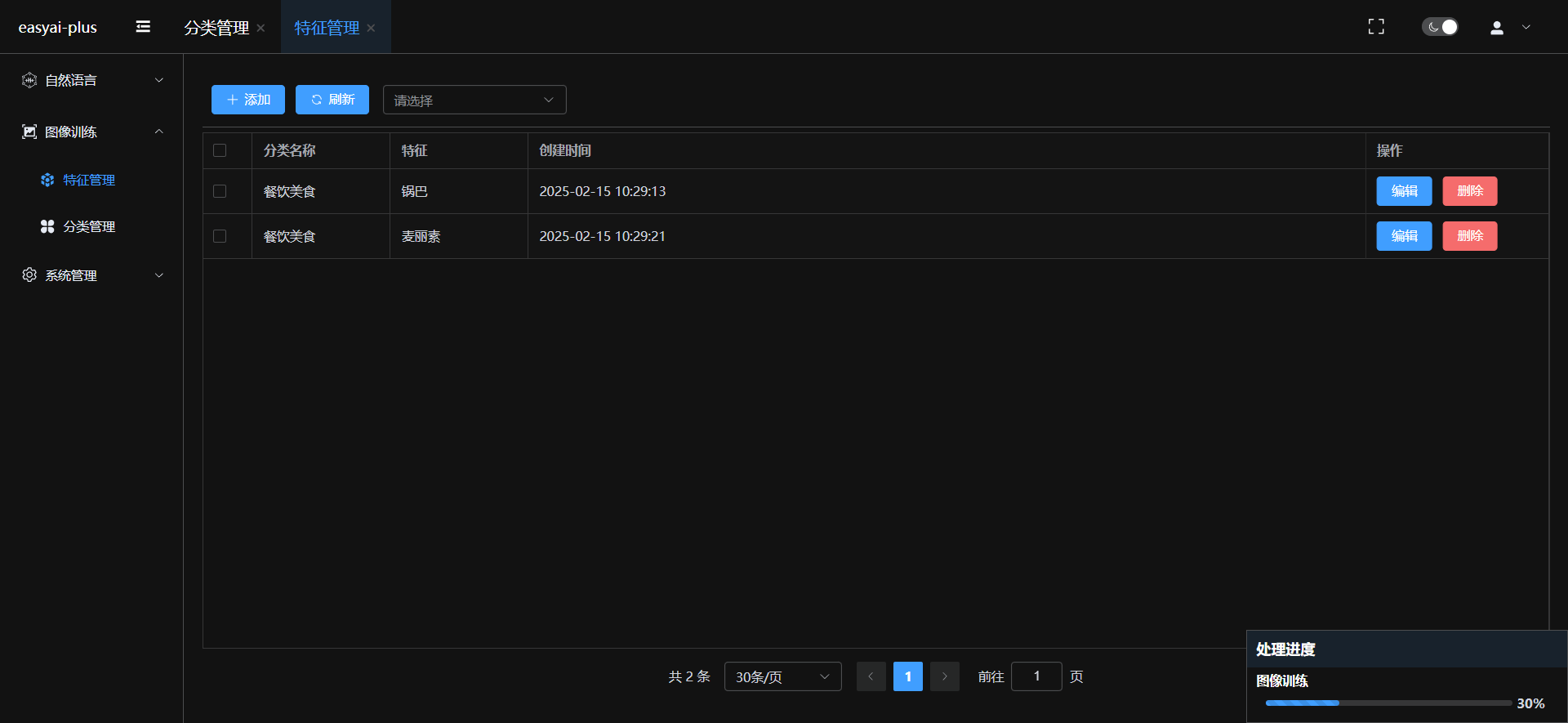Open the user avatar menu
The image size is (1568, 723).
[1497, 28]
